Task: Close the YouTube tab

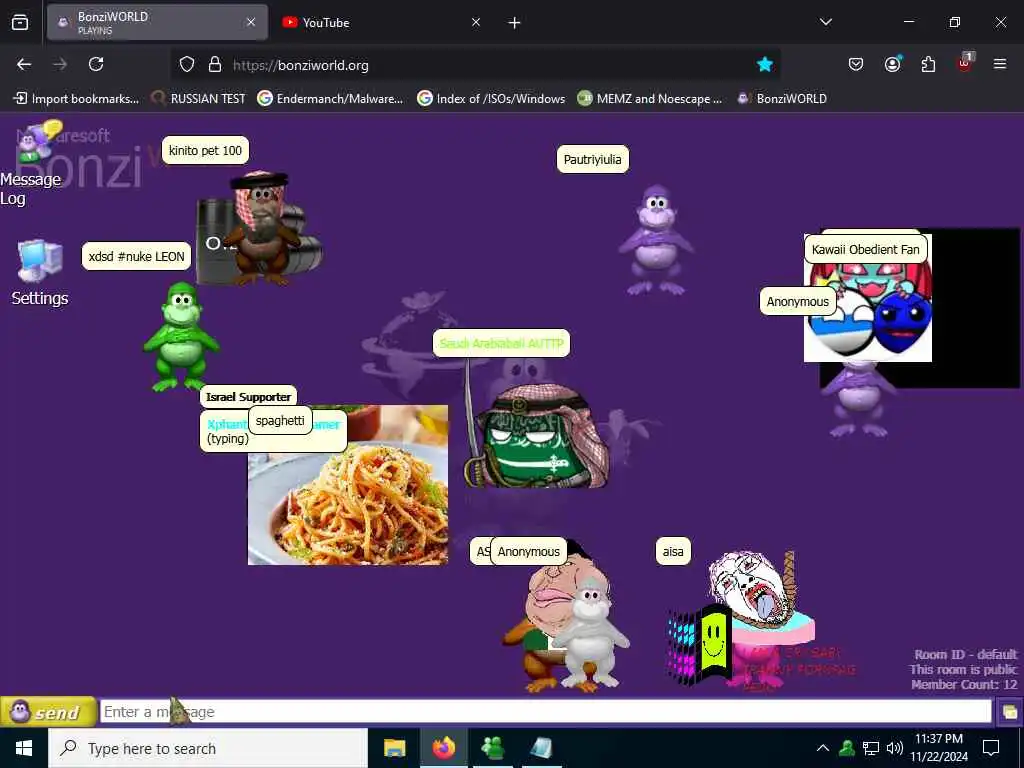Action: pos(476,22)
